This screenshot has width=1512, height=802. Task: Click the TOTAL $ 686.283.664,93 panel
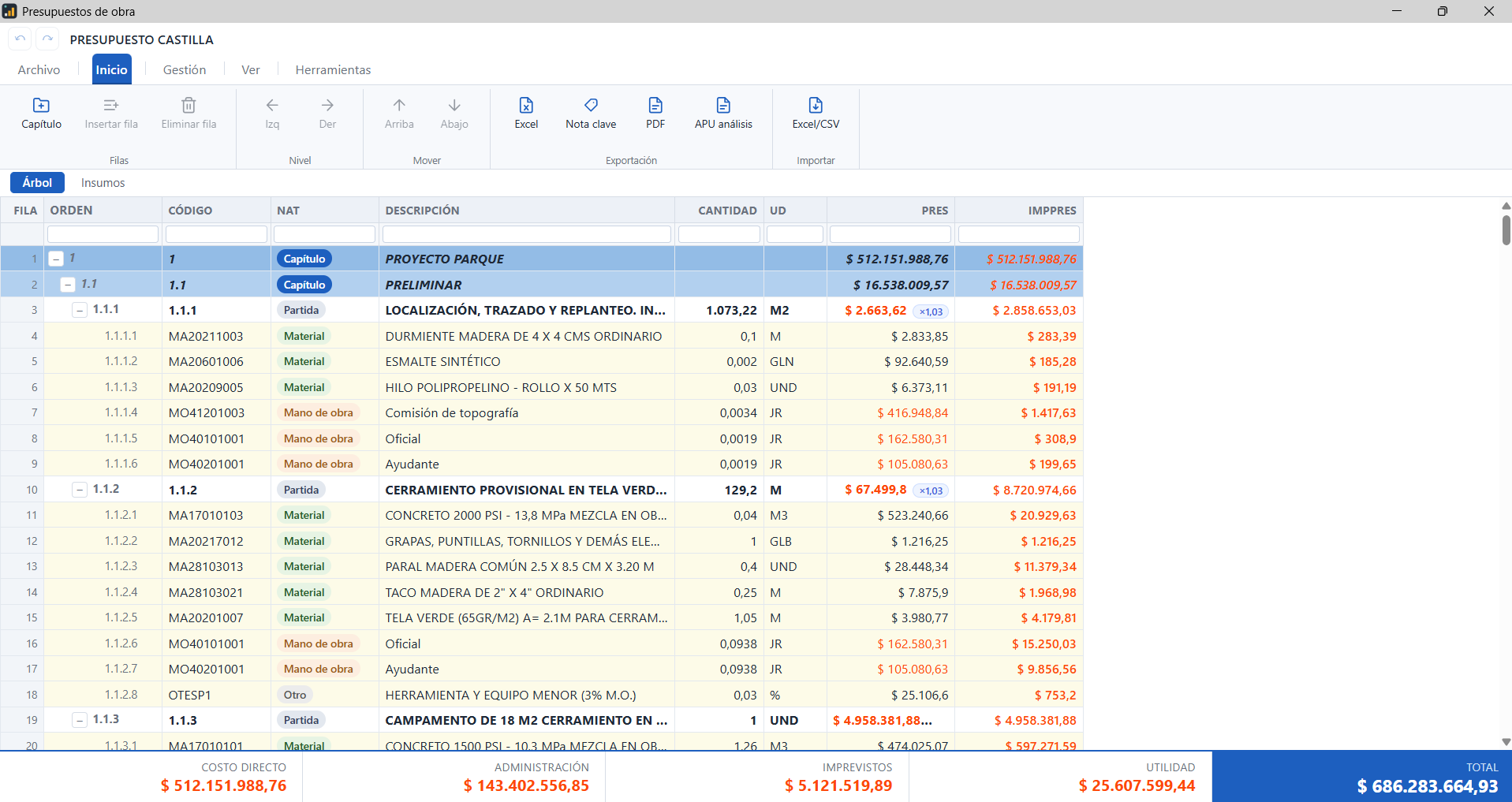1361,777
